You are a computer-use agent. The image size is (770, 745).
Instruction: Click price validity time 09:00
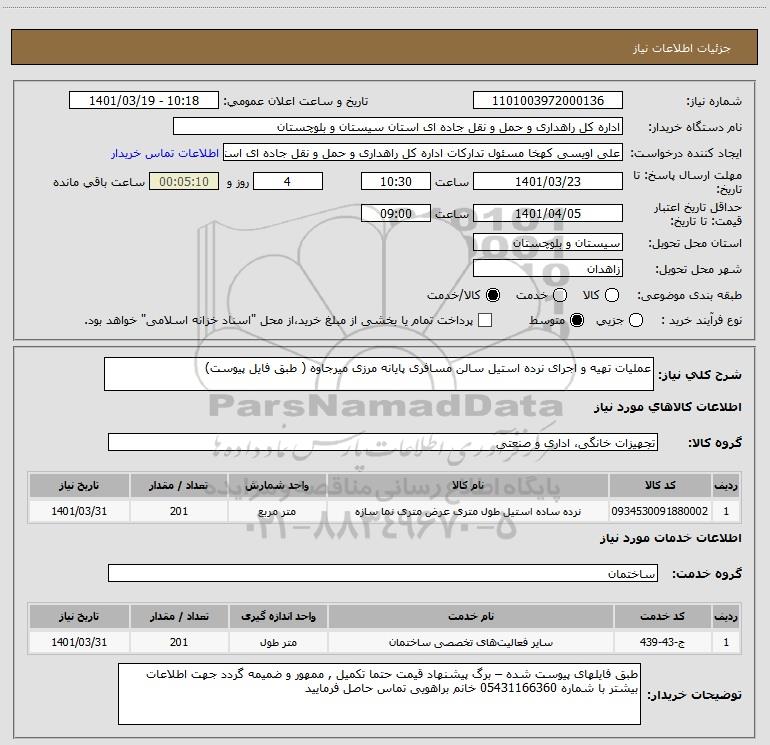(x=396, y=213)
